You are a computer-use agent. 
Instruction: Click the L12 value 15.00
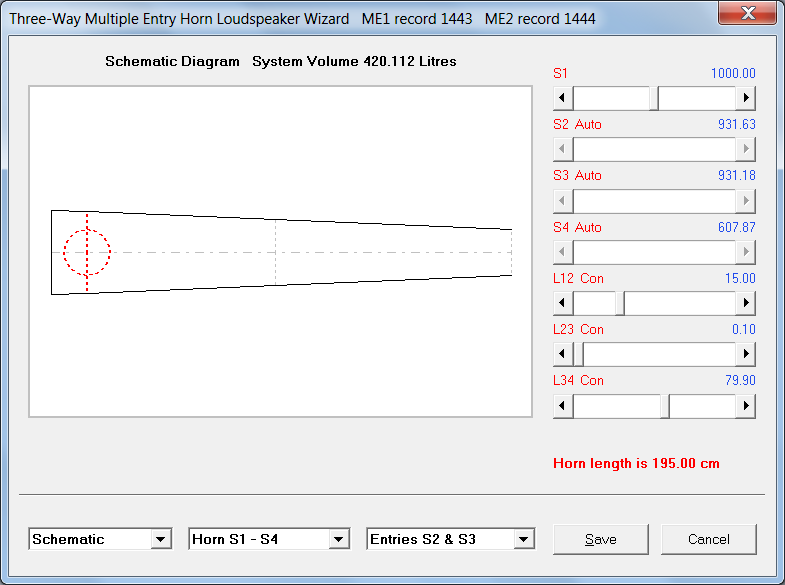[740, 278]
